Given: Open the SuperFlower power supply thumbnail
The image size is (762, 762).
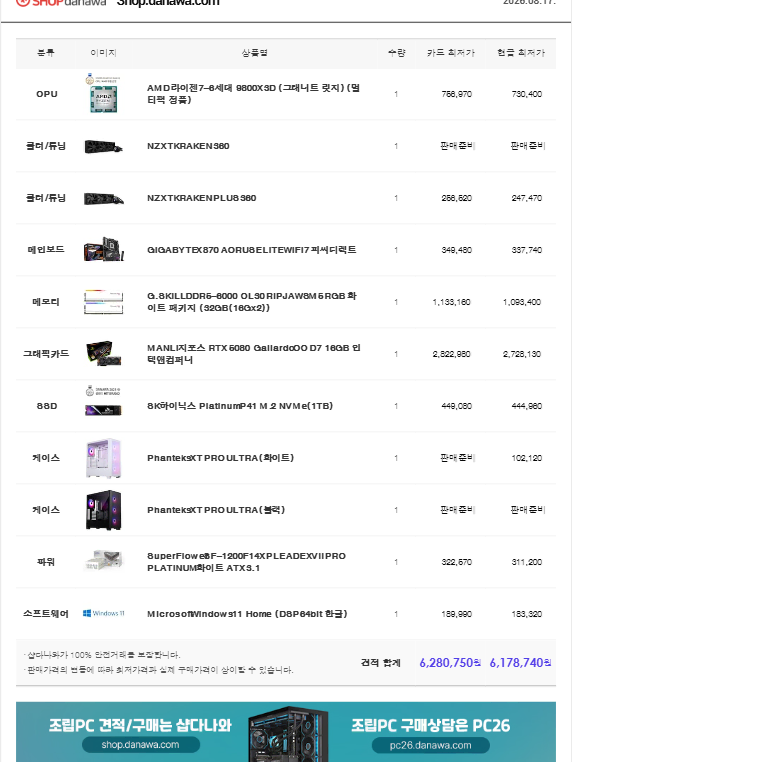Looking at the screenshot, I should (104, 561).
